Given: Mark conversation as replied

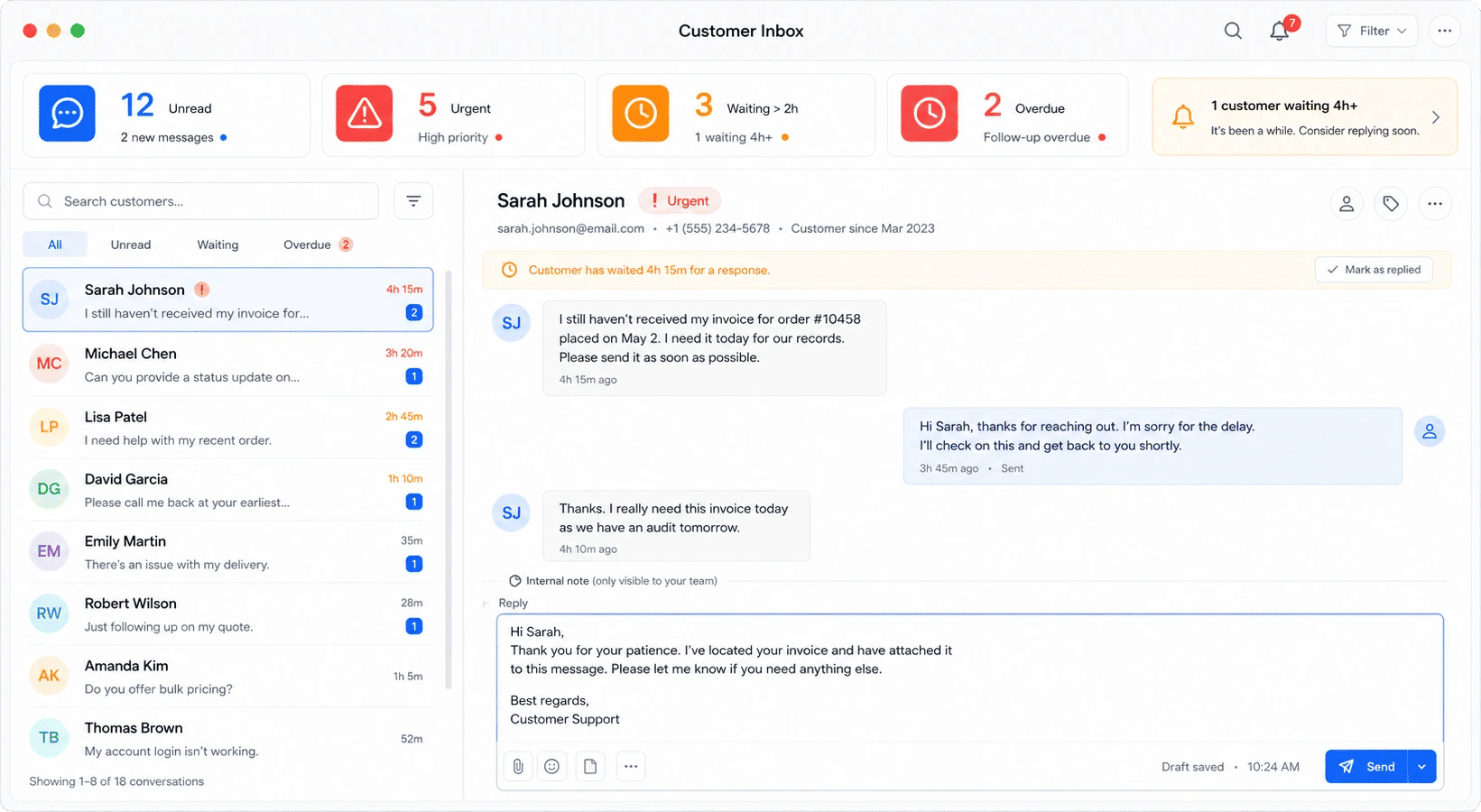Looking at the screenshot, I should pos(1374,270).
